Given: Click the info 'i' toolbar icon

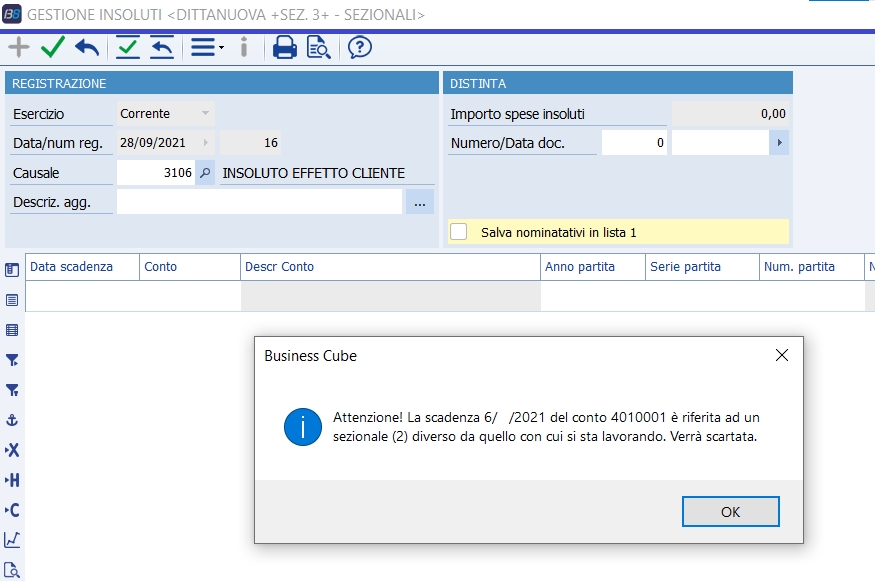Looking at the screenshot, I should 243,47.
